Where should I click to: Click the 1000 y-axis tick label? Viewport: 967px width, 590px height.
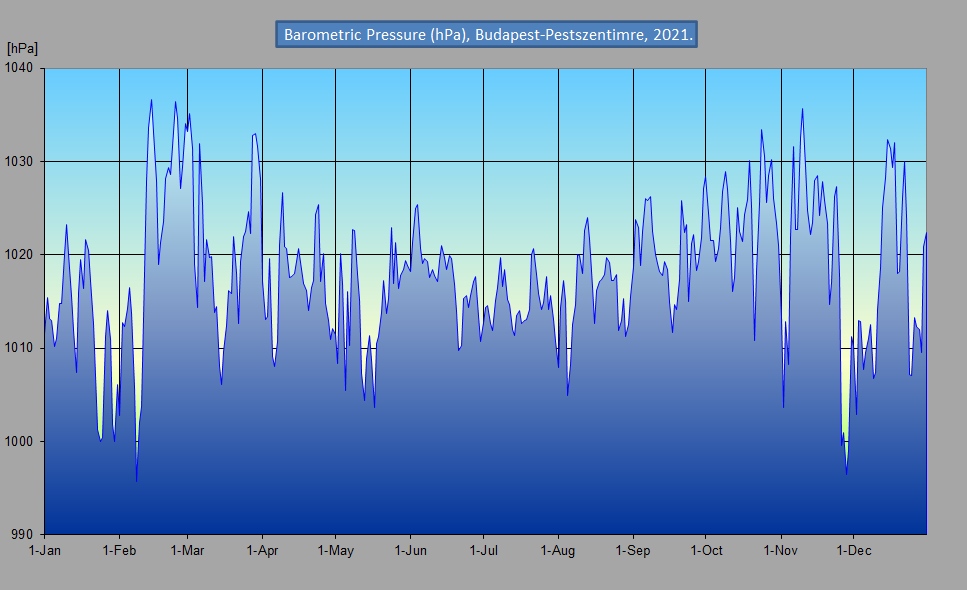tap(20, 441)
